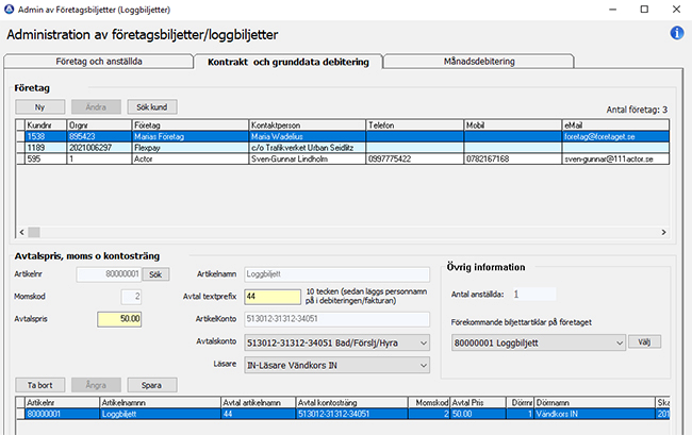The image size is (692, 435).
Task: Click Kontaktperson column header
Action: click(307, 125)
